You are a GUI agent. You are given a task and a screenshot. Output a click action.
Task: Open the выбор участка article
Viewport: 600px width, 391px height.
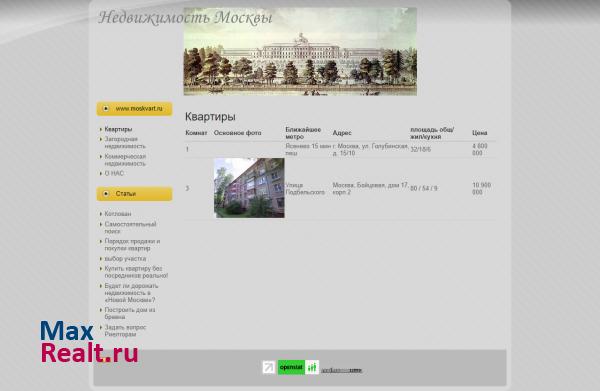click(x=125, y=259)
